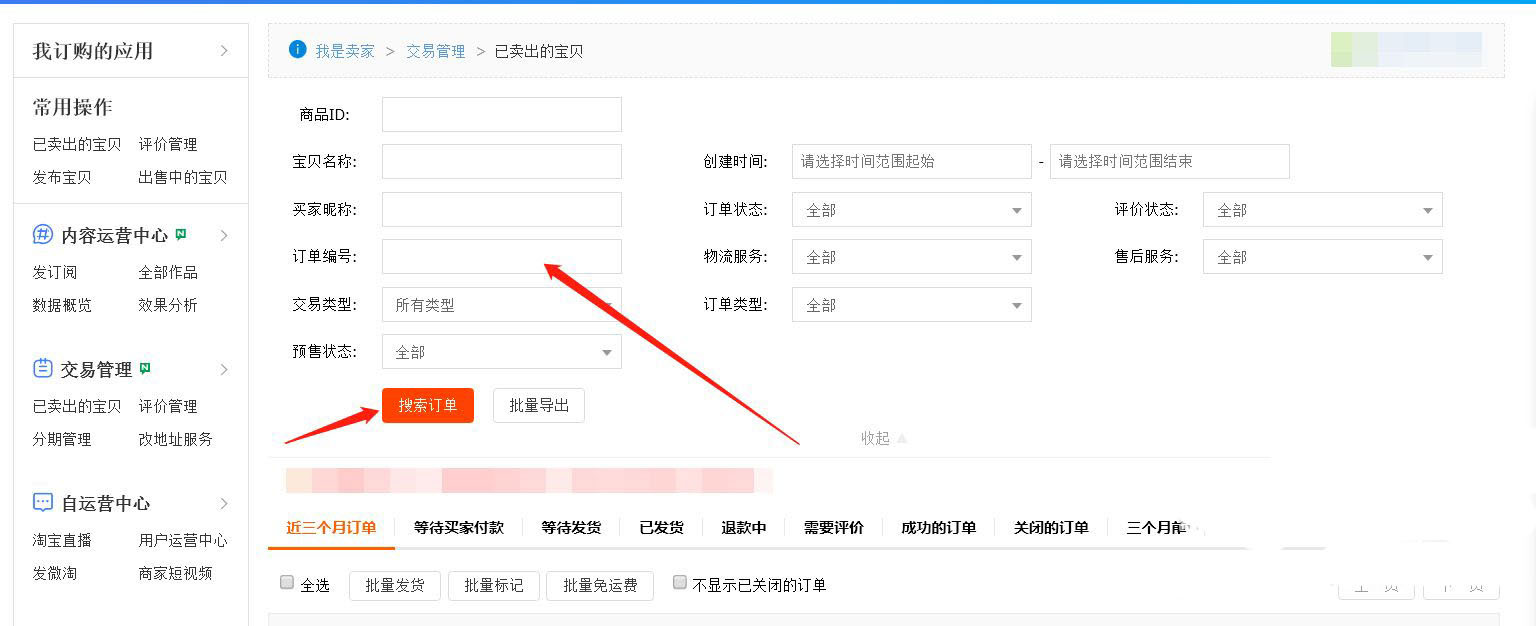Click the 宝贝名称 input field
The image size is (1536, 626).
[x=502, y=161]
